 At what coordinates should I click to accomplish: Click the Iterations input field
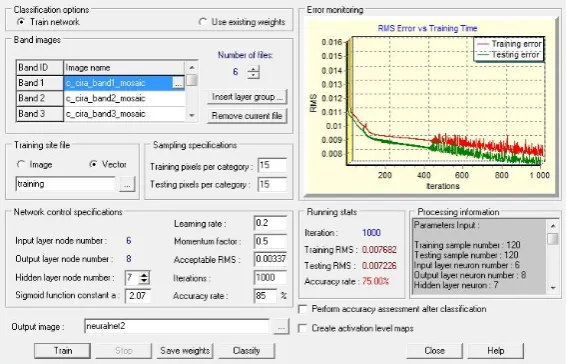(x=270, y=278)
